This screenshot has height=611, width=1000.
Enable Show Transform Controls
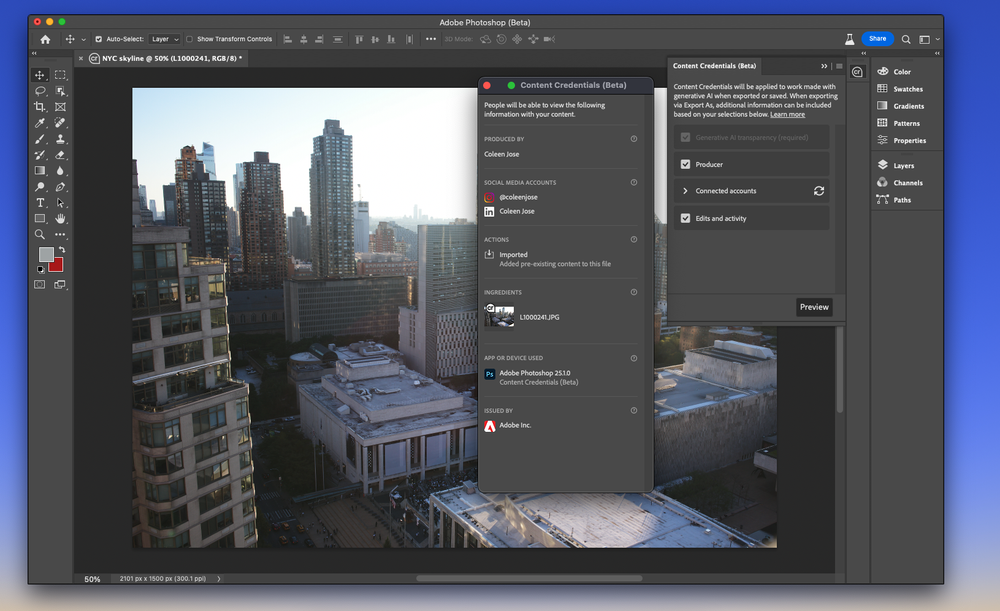(189, 39)
